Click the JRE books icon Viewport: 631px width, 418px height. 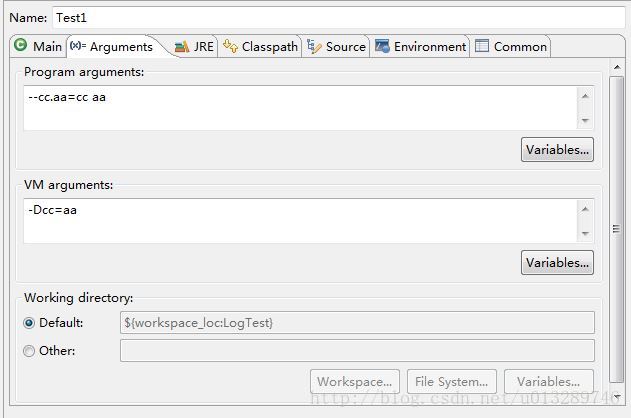[182, 47]
